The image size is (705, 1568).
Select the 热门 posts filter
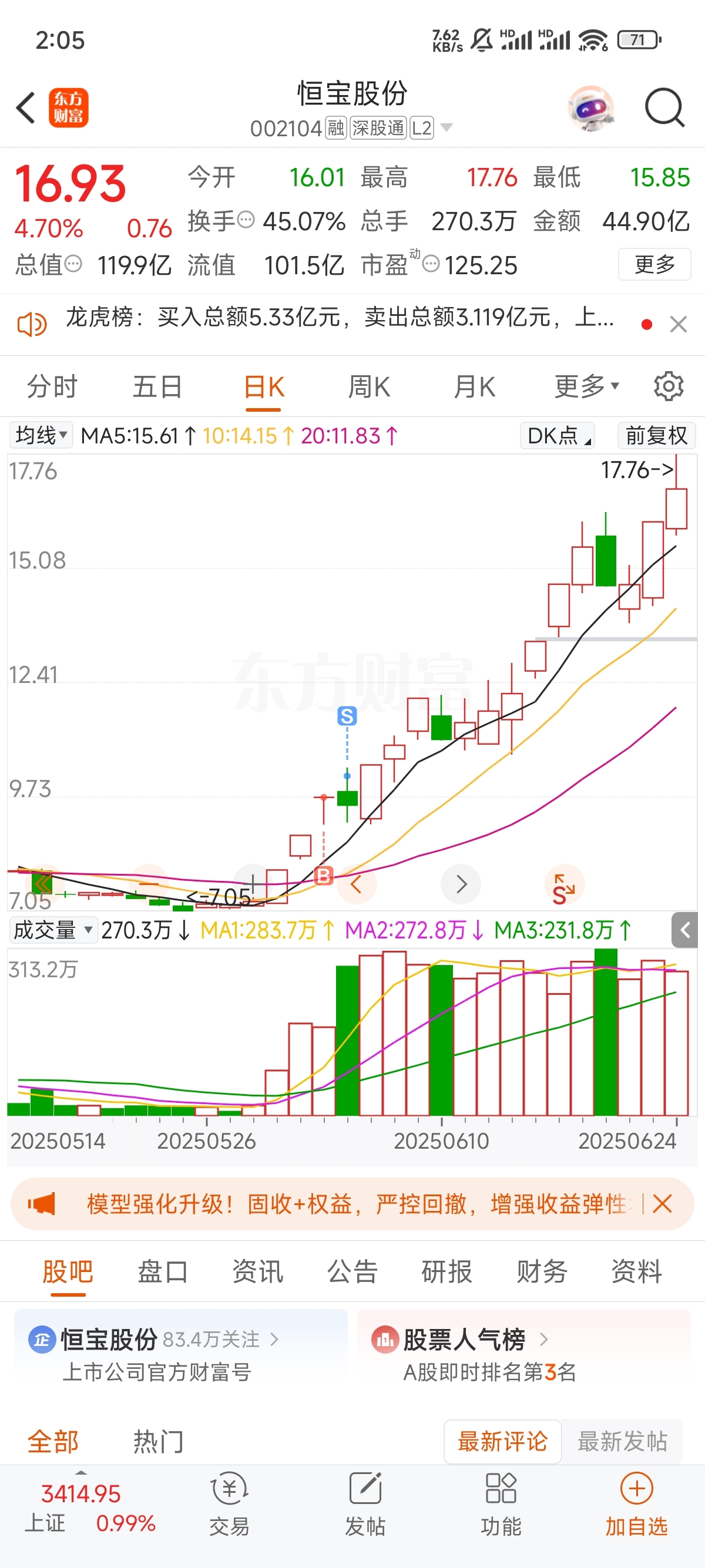[x=158, y=1441]
